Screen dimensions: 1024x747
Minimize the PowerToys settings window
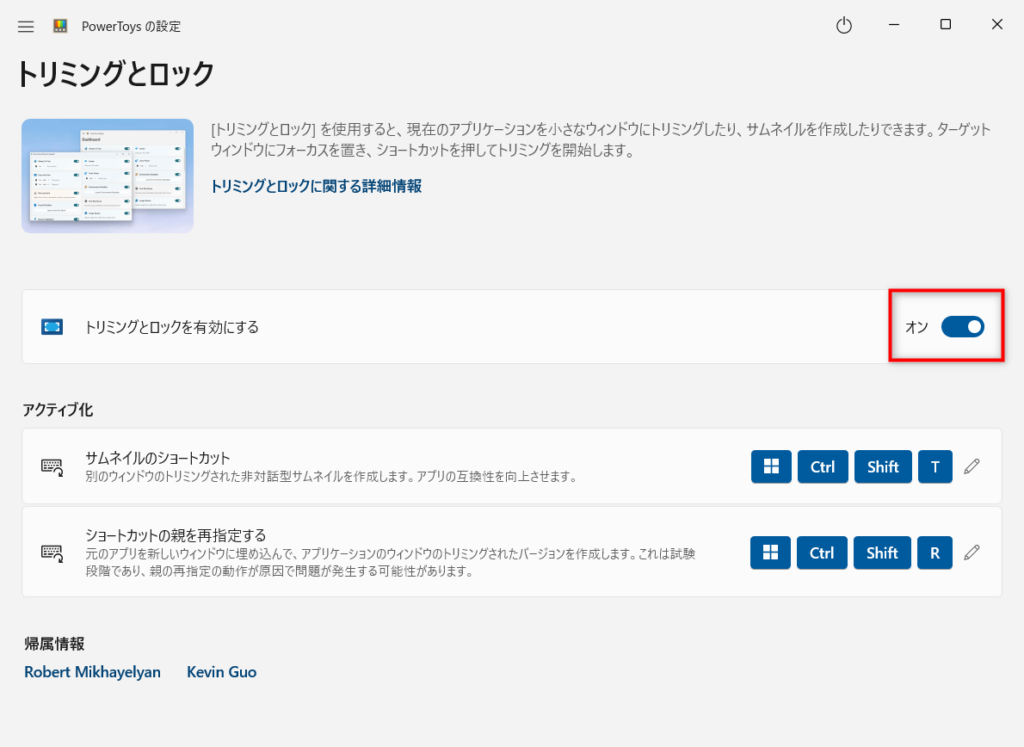pyautogui.click(x=894, y=25)
